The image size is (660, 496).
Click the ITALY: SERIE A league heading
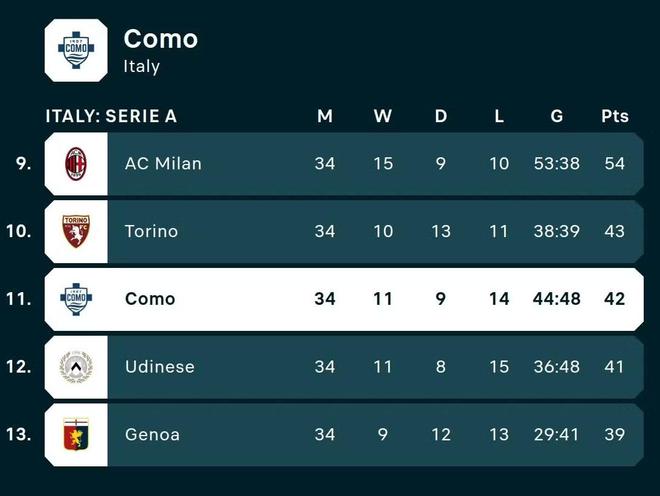click(x=111, y=116)
